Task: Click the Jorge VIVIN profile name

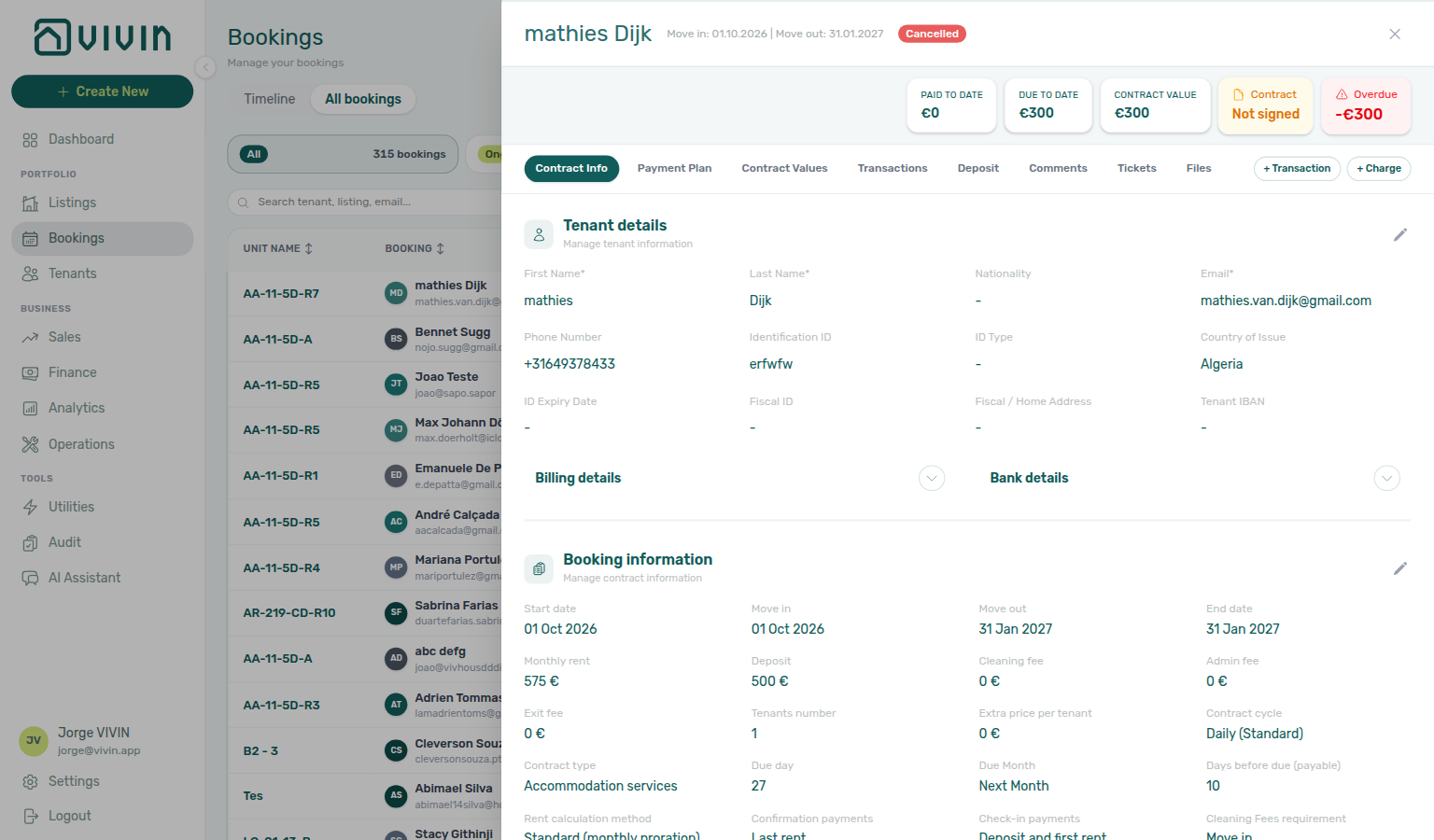Action: click(93, 733)
